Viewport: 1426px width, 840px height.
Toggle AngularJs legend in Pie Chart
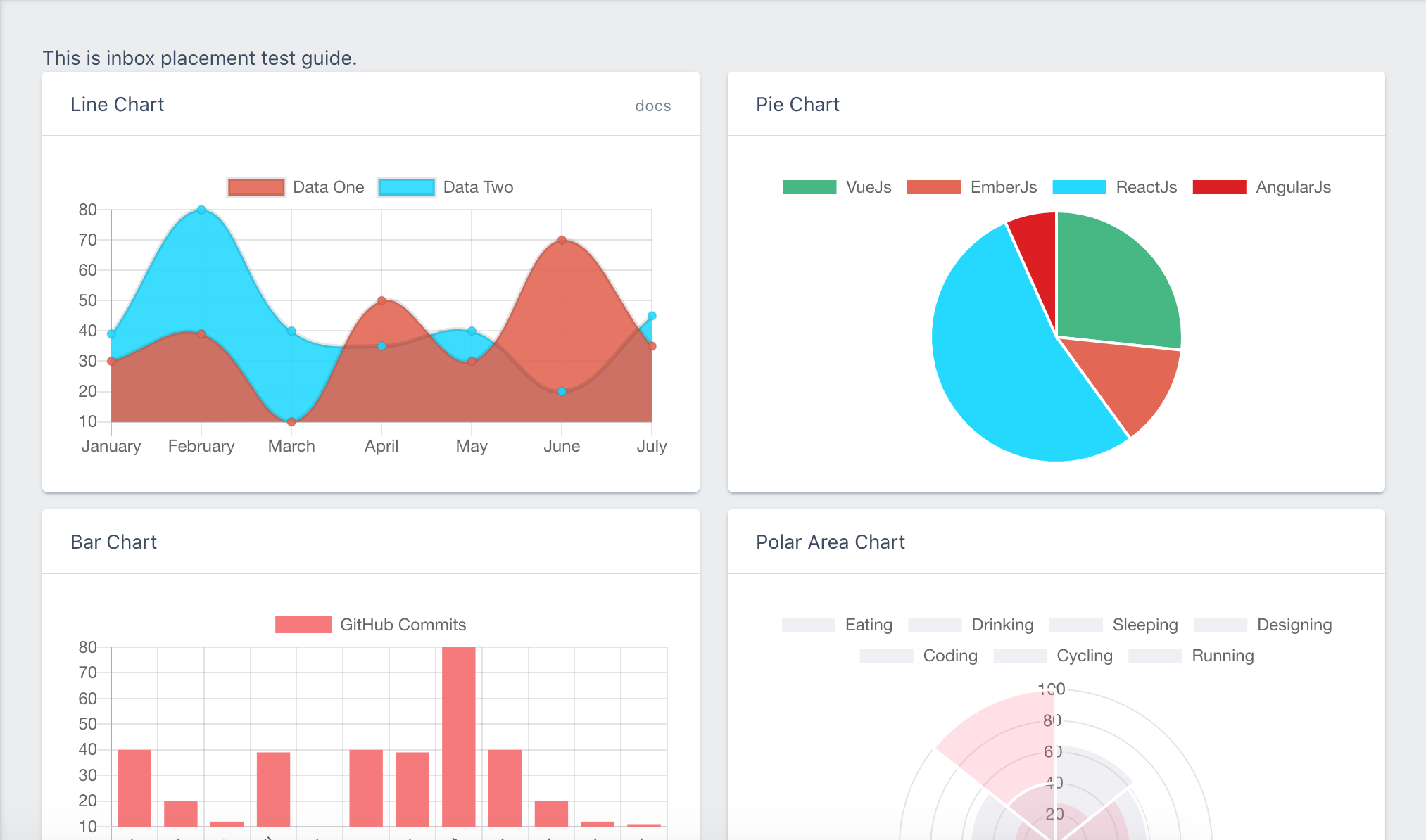(x=1262, y=187)
